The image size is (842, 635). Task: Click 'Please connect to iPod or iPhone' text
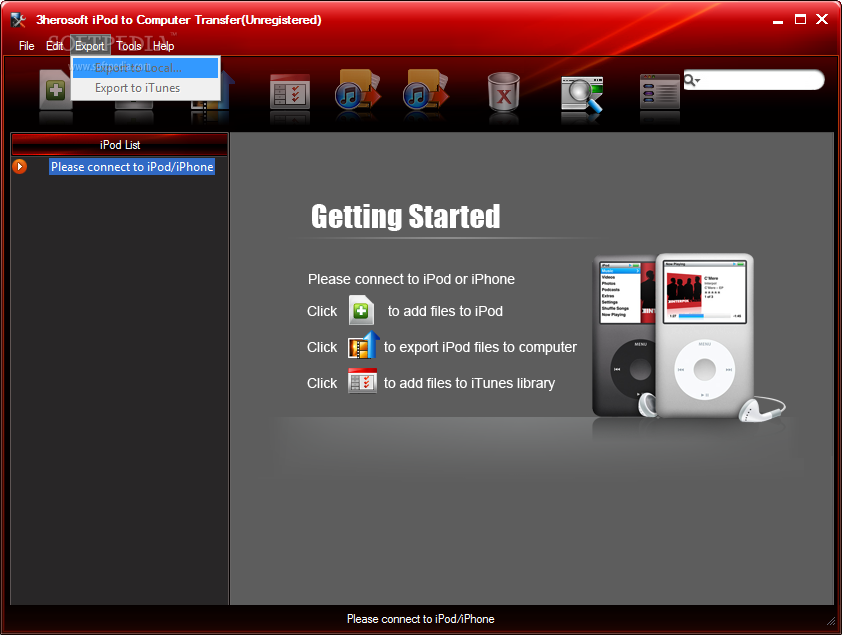tap(411, 279)
